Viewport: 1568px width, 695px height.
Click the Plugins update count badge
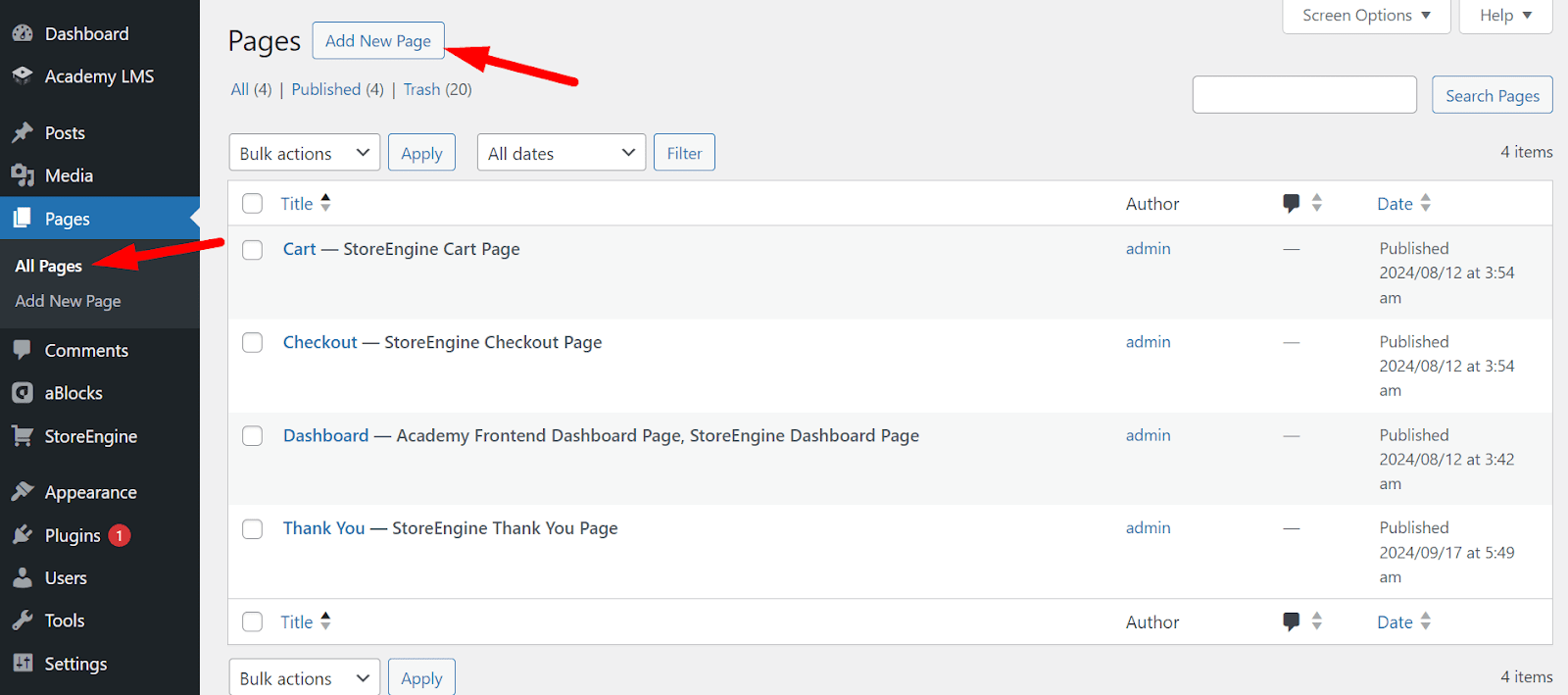120,535
